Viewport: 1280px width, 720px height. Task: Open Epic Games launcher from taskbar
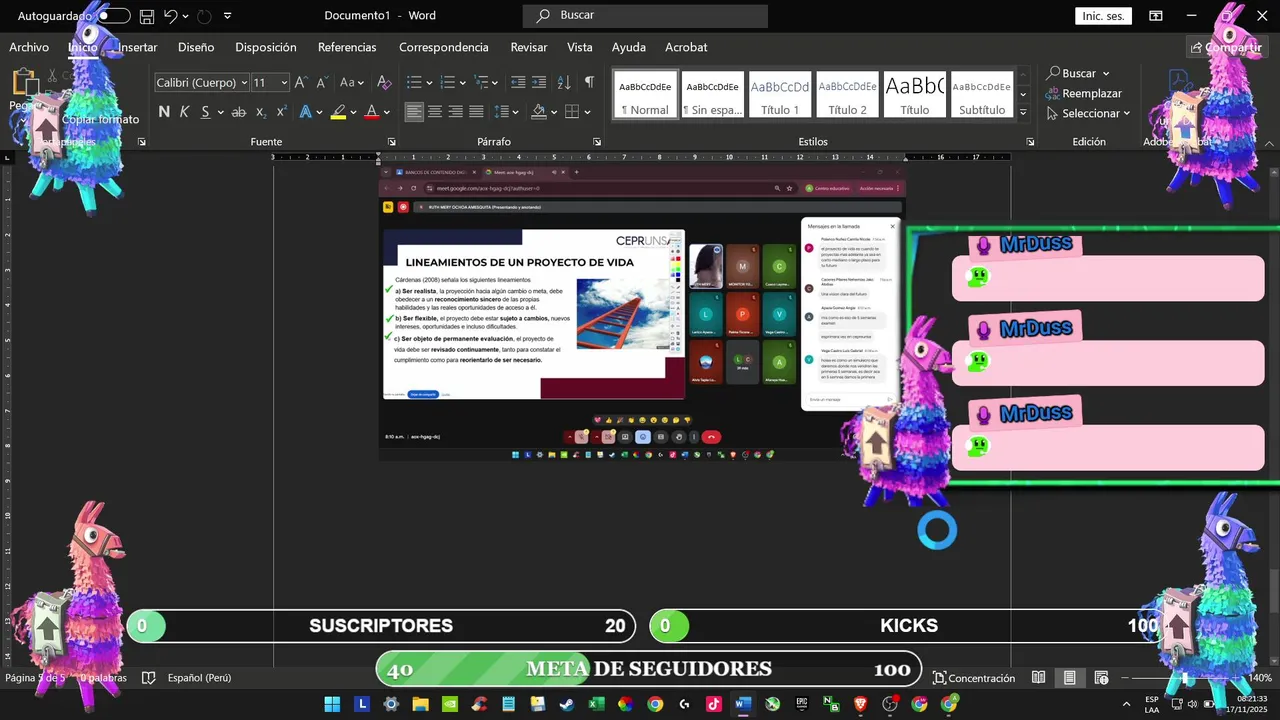pyautogui.click(x=802, y=704)
